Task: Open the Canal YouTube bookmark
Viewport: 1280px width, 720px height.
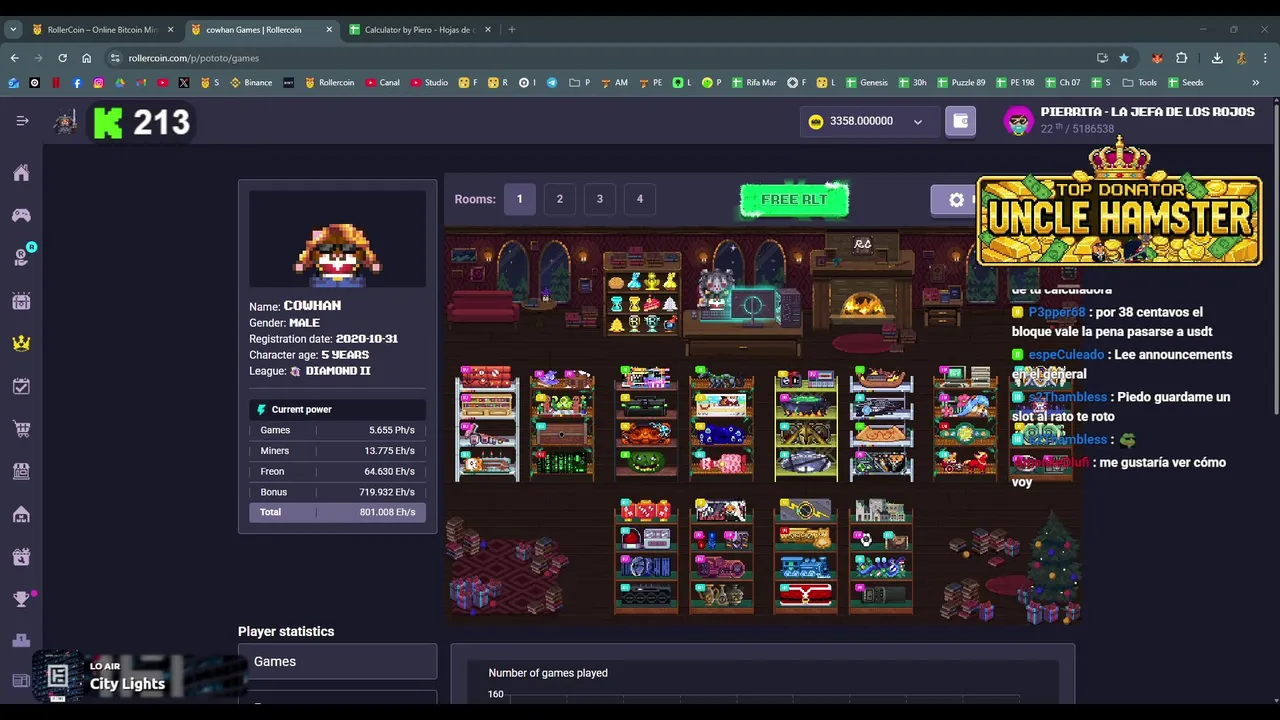Action: [x=383, y=83]
